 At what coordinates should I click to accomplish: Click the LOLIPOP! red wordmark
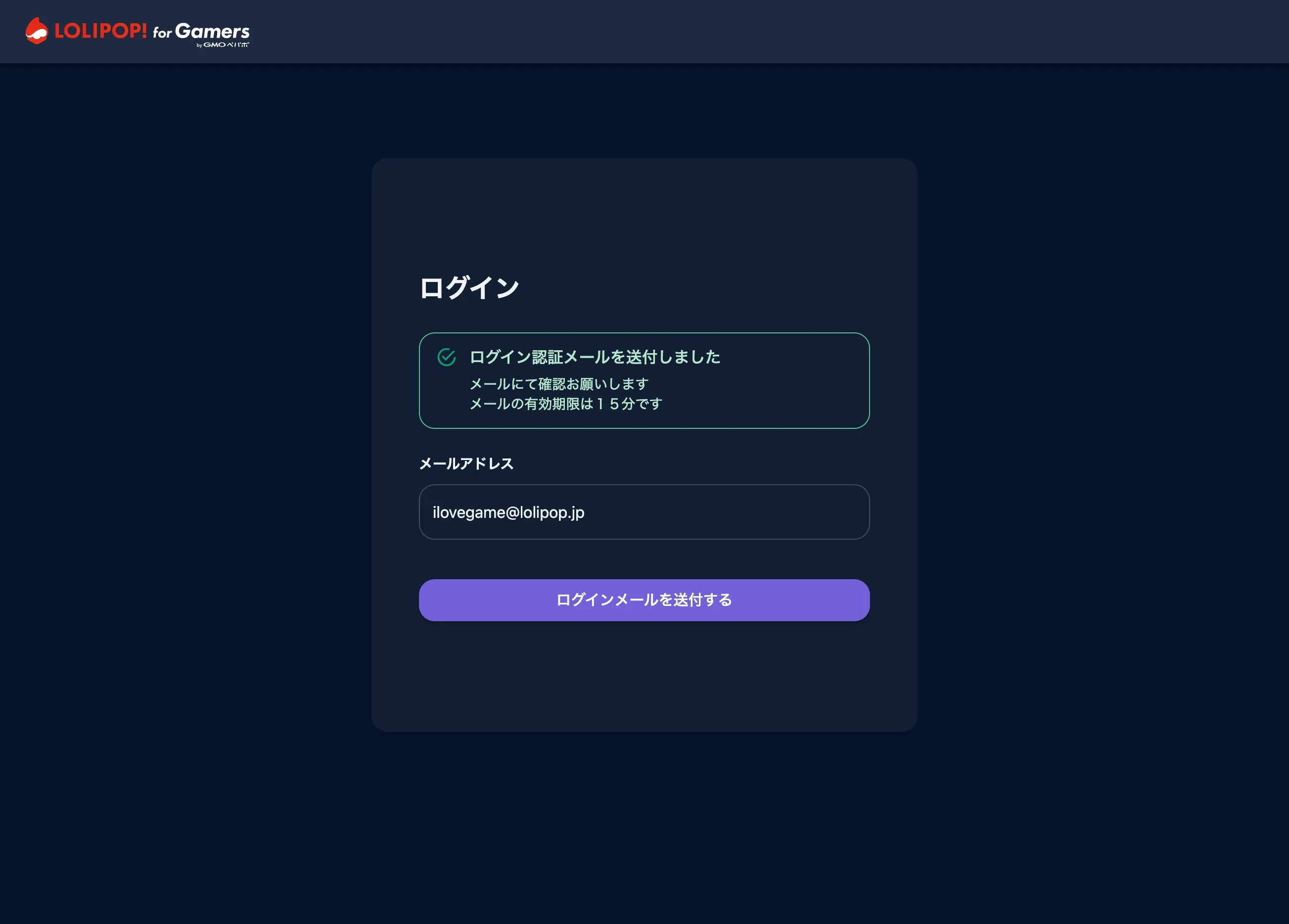coord(100,31)
